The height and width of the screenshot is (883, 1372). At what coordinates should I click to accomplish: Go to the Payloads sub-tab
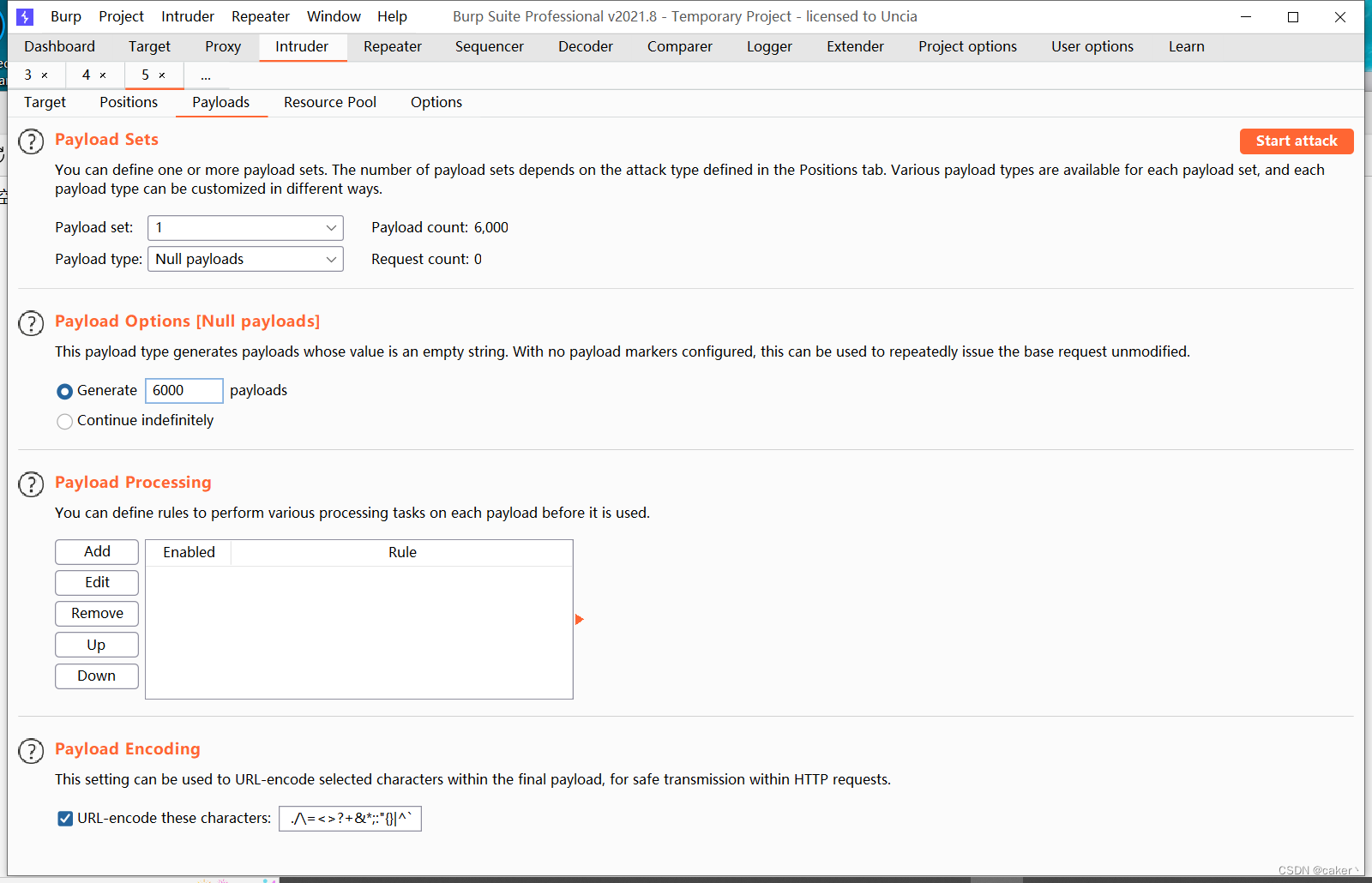point(221,102)
